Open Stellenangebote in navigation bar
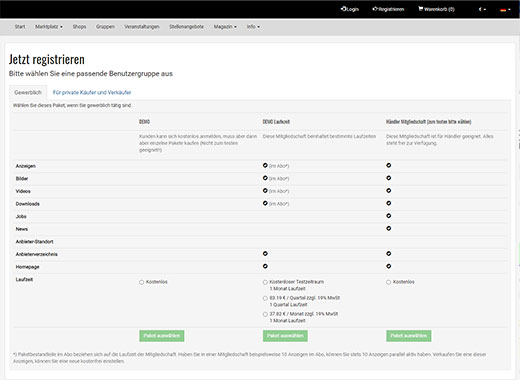Viewport: 520px width, 380px height. [186, 26]
